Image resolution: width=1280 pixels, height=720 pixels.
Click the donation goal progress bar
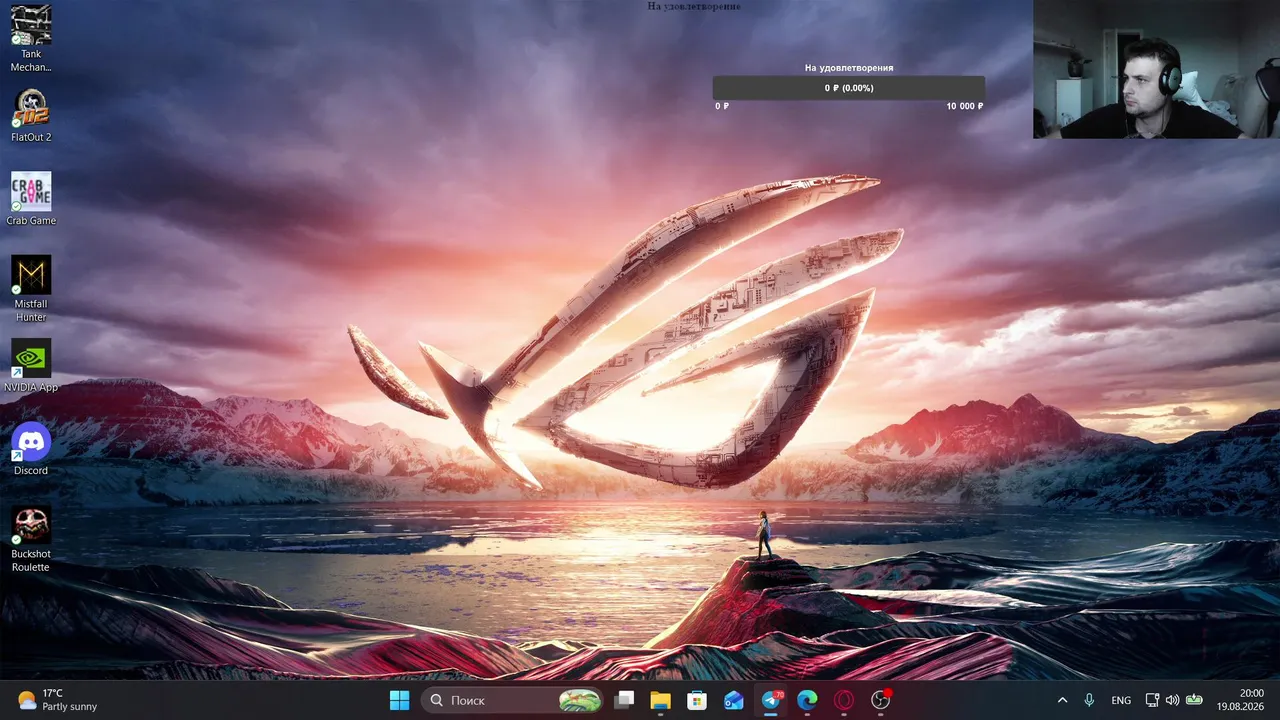pos(849,88)
